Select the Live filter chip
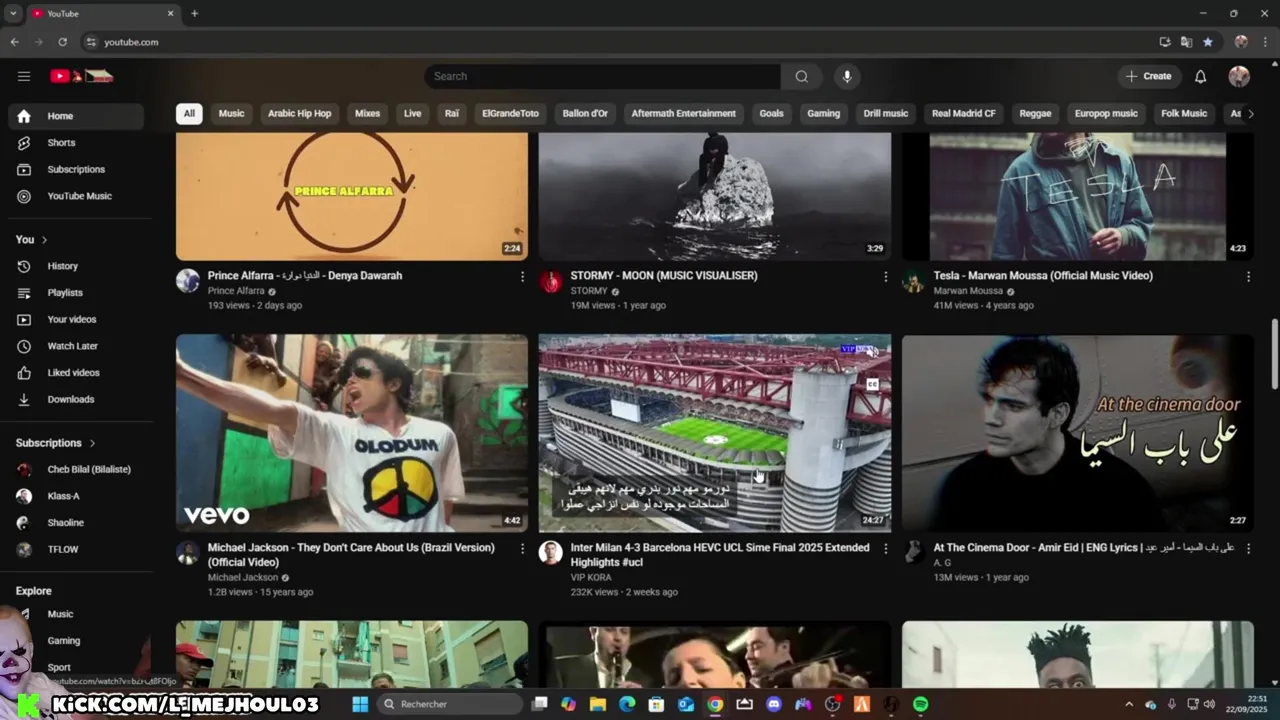1280x720 pixels. pos(412,113)
